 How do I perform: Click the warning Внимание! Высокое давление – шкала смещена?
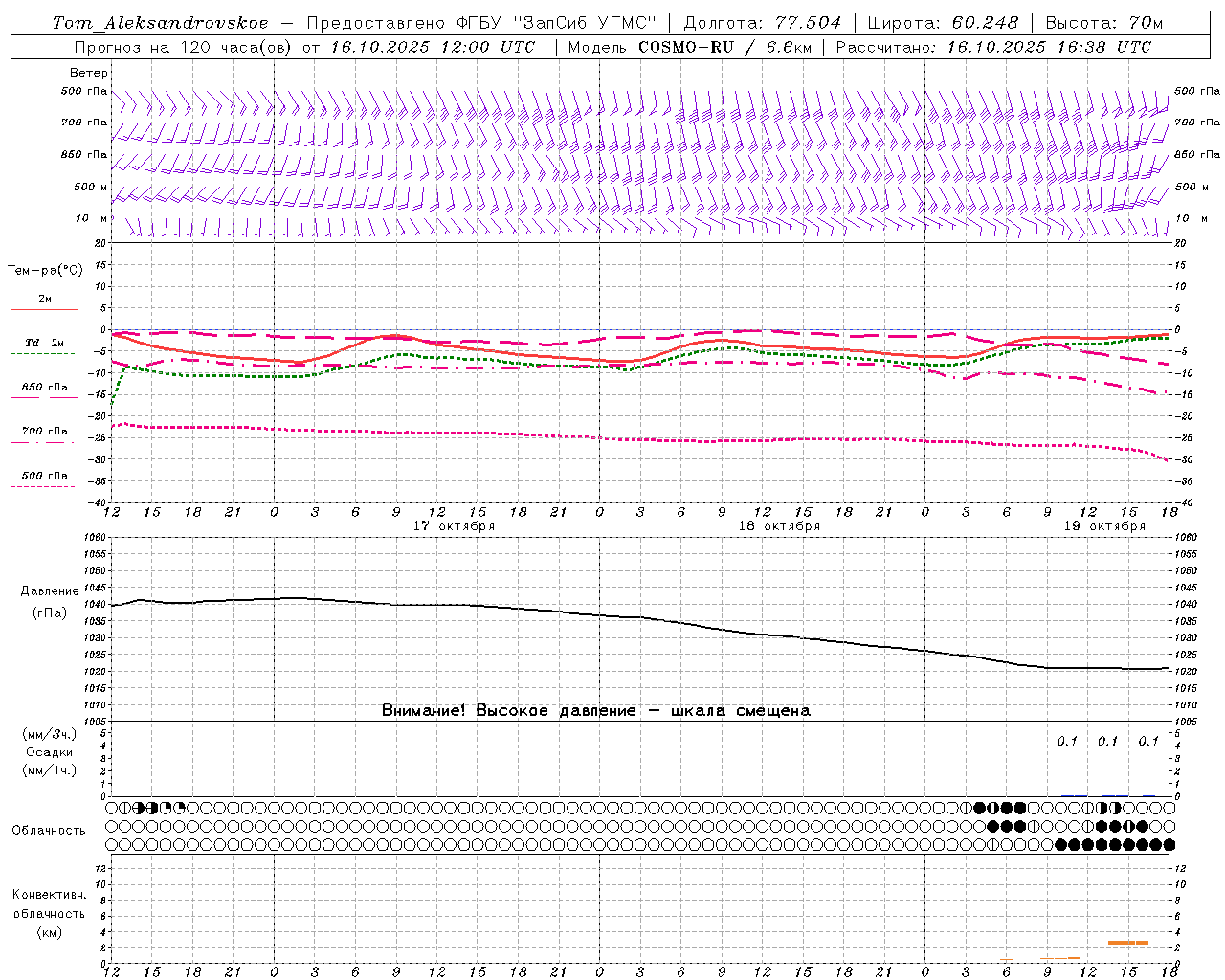click(x=596, y=711)
